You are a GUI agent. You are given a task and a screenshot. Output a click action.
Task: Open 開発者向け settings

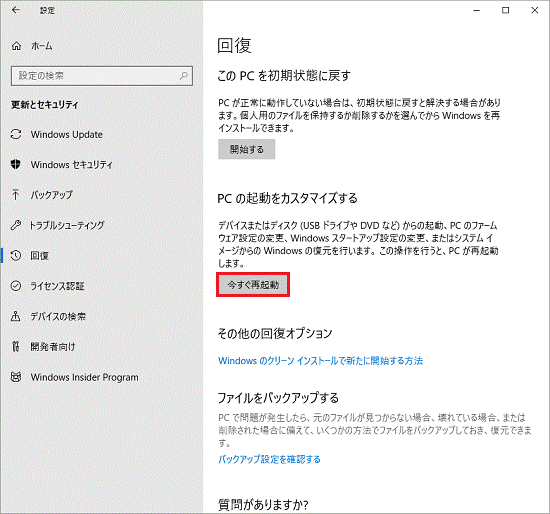53,347
